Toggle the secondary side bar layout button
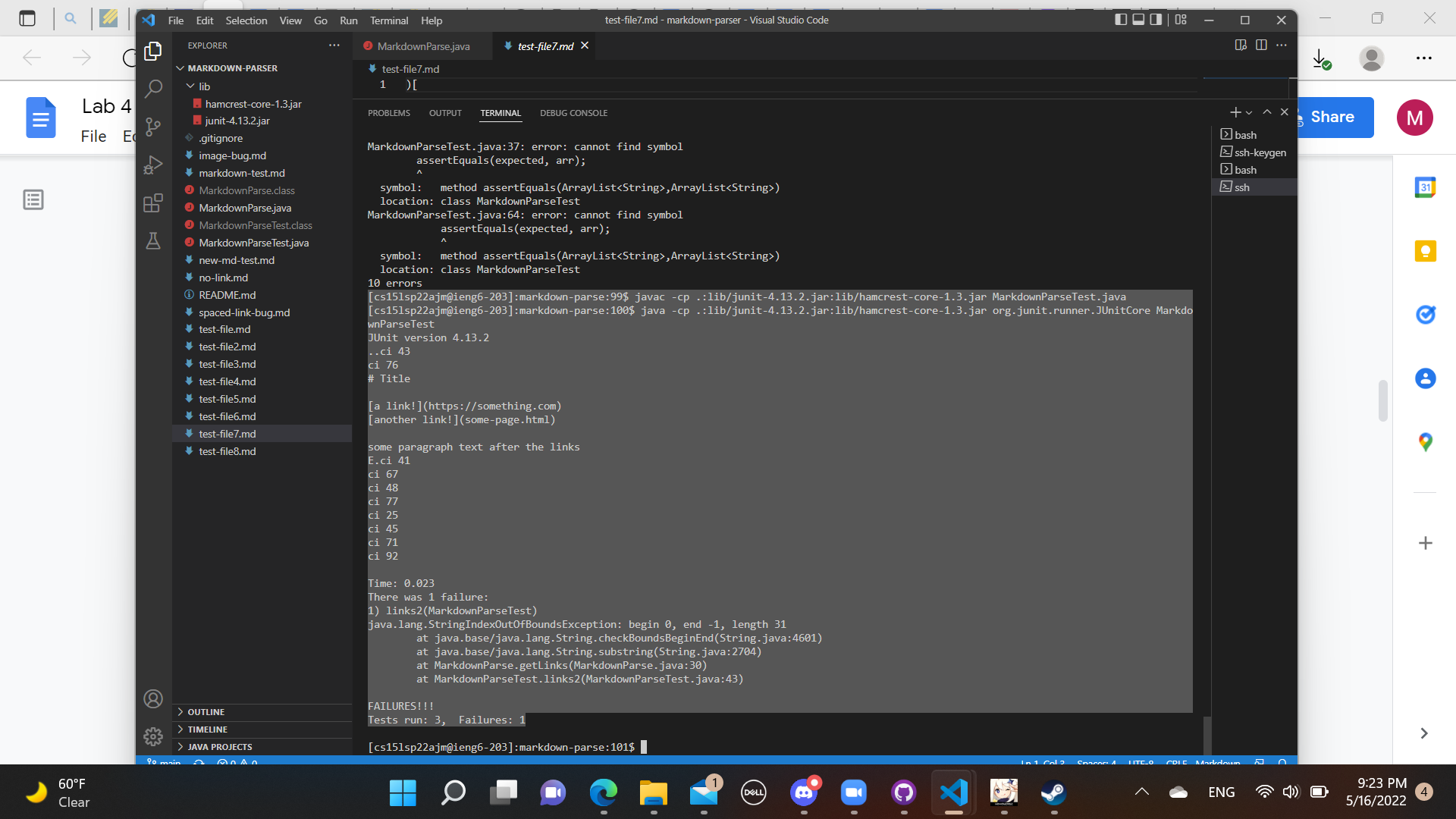Image resolution: width=1456 pixels, height=819 pixels. (1156, 20)
